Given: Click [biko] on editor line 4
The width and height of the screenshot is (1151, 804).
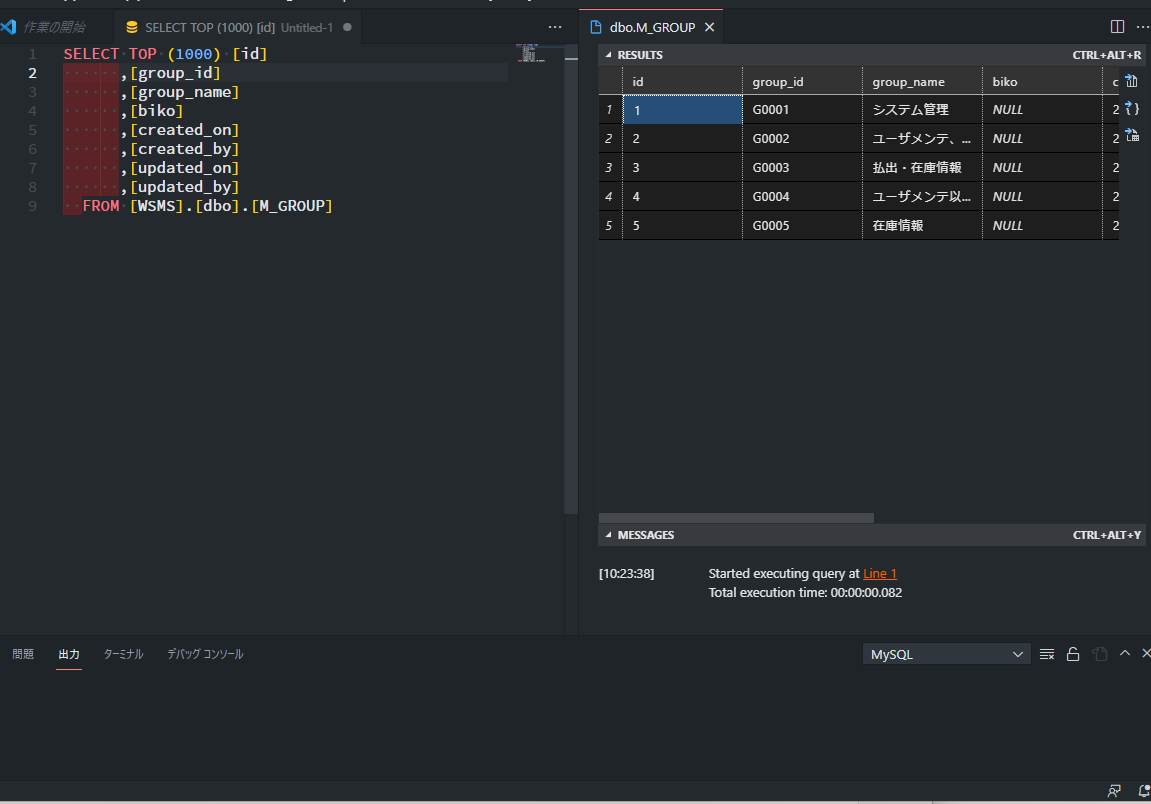Looking at the screenshot, I should (x=156, y=111).
